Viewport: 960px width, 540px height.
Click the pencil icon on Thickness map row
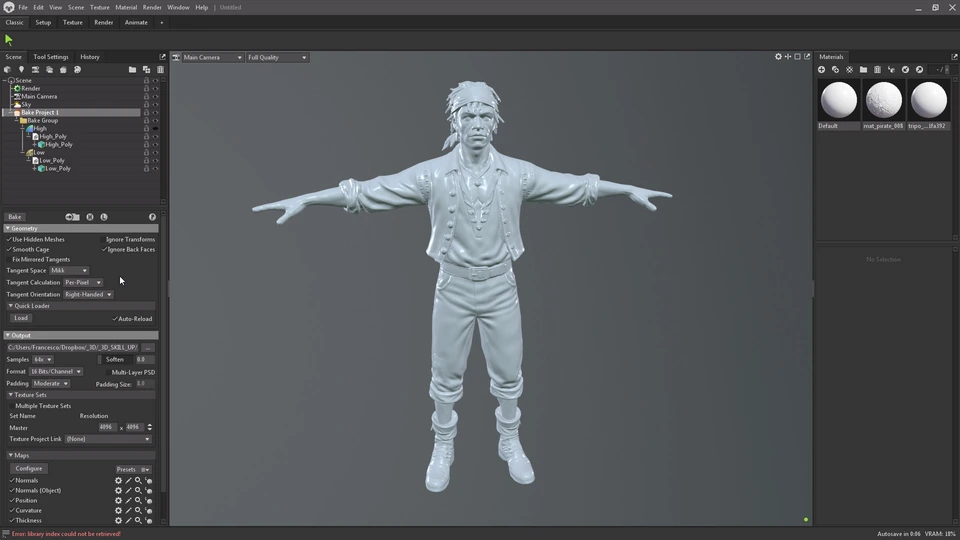(129, 520)
